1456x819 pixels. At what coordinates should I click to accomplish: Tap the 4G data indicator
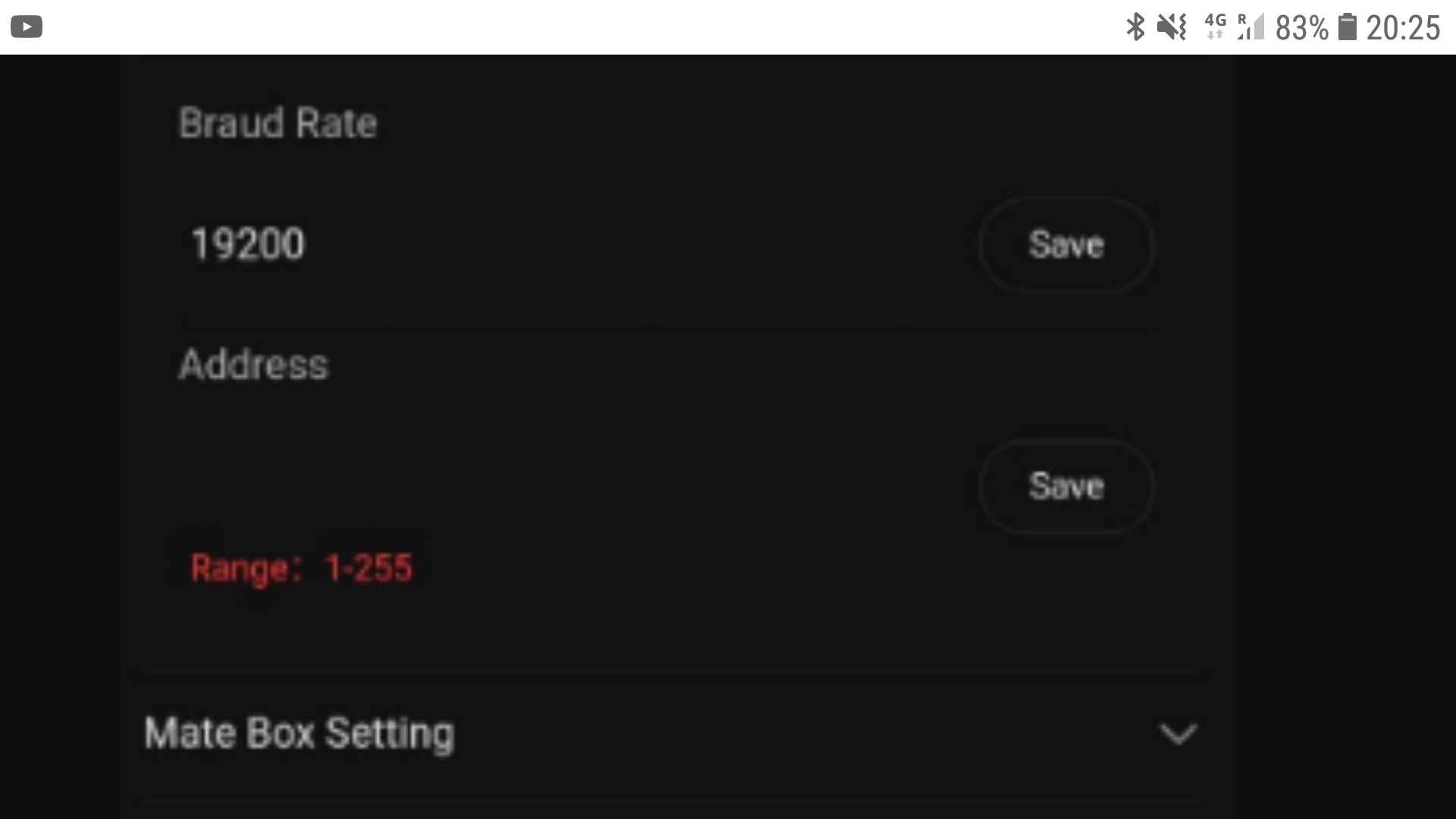pyautogui.click(x=1215, y=26)
